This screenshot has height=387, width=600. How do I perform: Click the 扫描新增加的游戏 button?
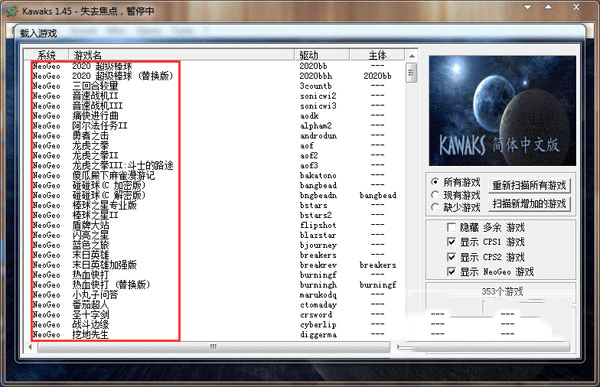pyautogui.click(x=530, y=204)
